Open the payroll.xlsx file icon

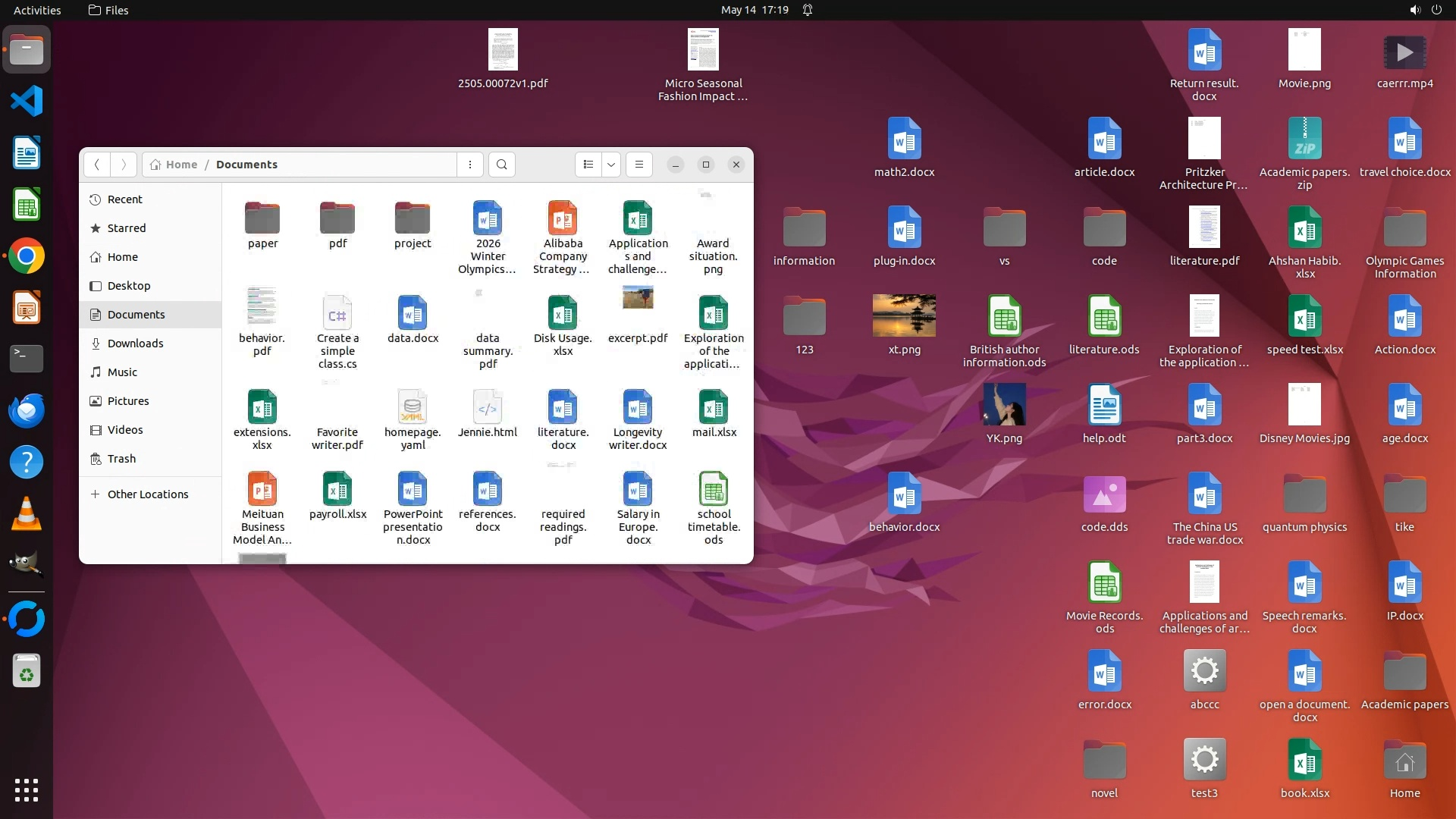(x=337, y=489)
